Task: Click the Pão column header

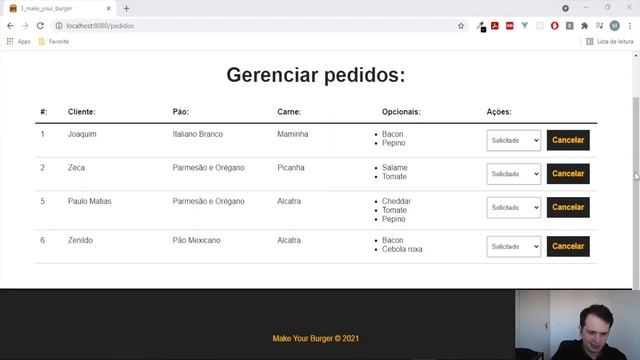Action: 180,112
